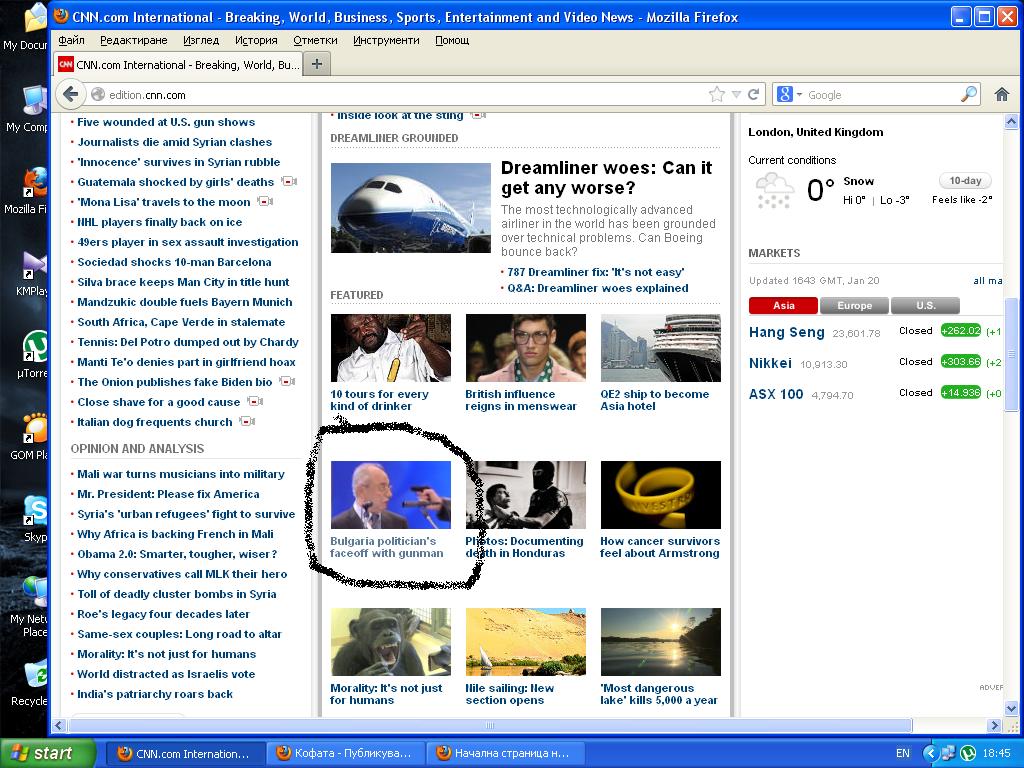Screen dimensions: 1024x768
Task: Open the Редактиране menu
Action: coord(134,40)
